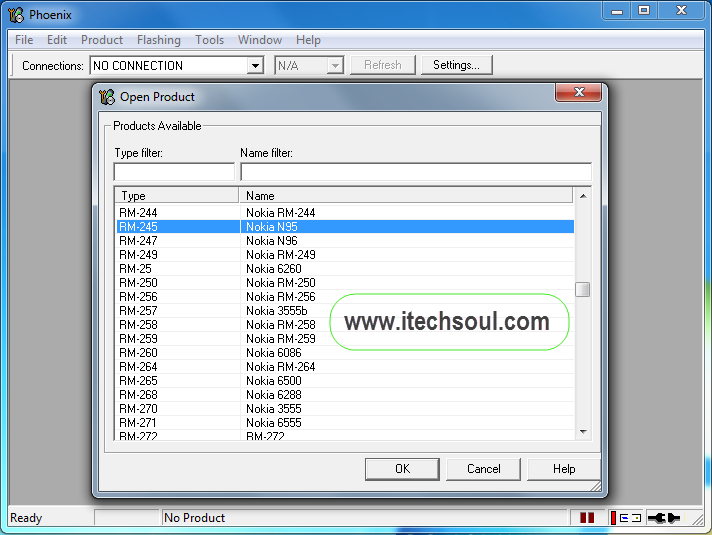The width and height of the screenshot is (712, 535).
Task: Maximize the Phoenix main window
Action: [644, 10]
